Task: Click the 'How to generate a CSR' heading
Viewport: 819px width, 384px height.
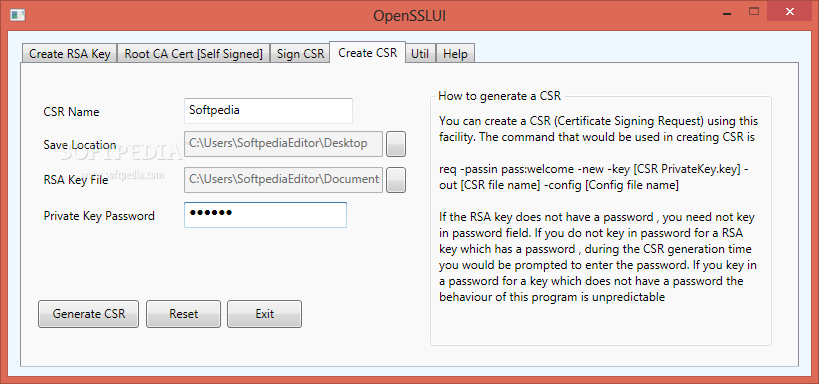Action: (499, 96)
